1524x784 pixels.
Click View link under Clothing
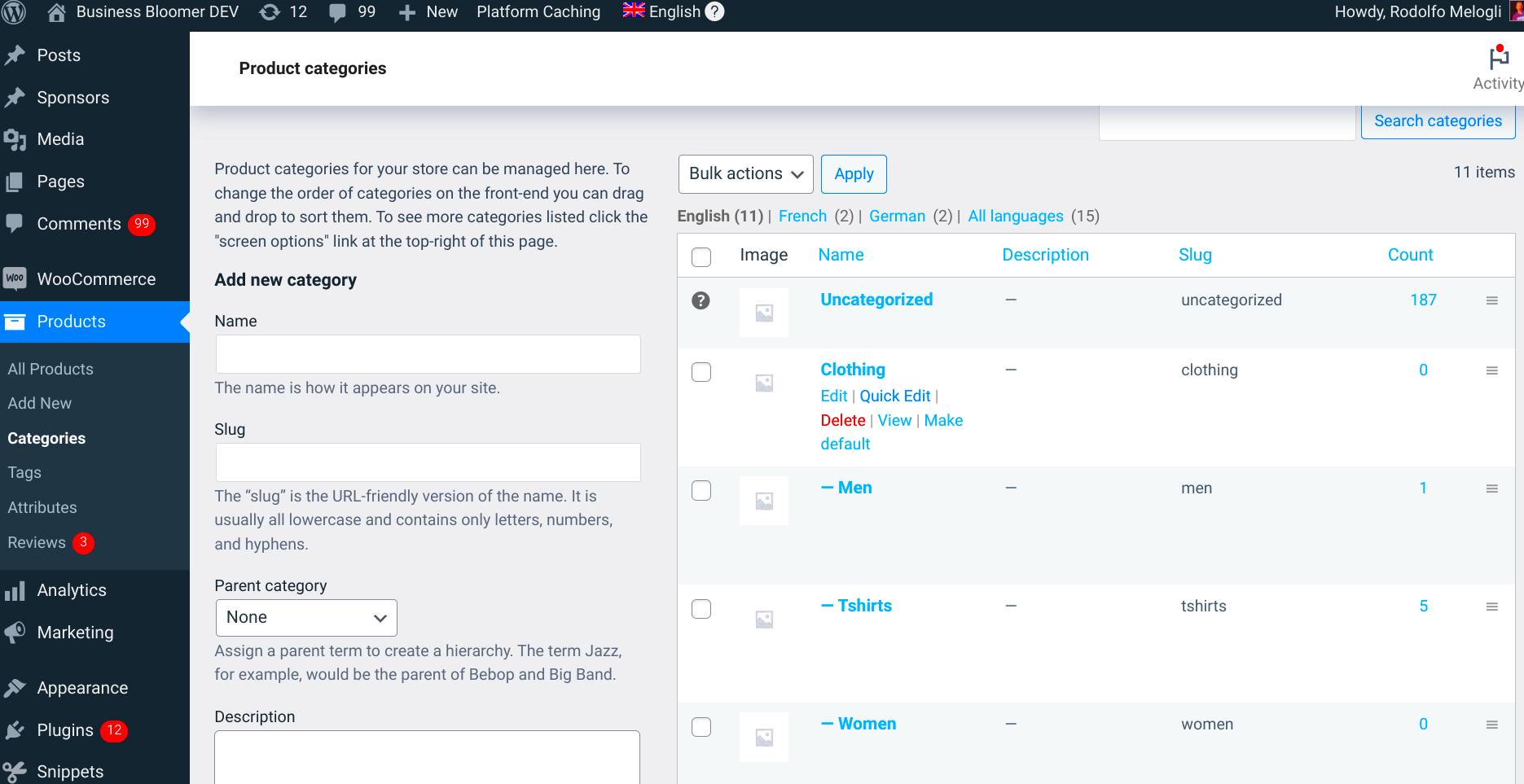pos(894,420)
